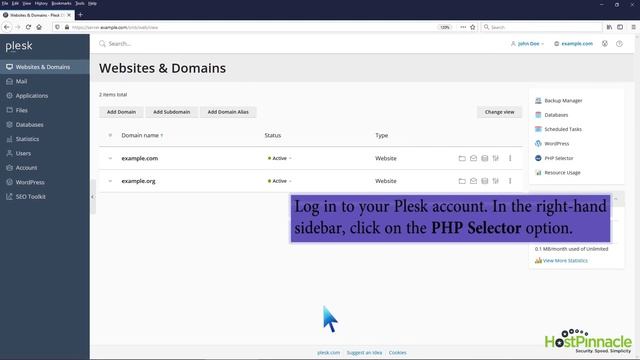
Task: Open the hosting settings icon for example.com
Action: pos(496,158)
